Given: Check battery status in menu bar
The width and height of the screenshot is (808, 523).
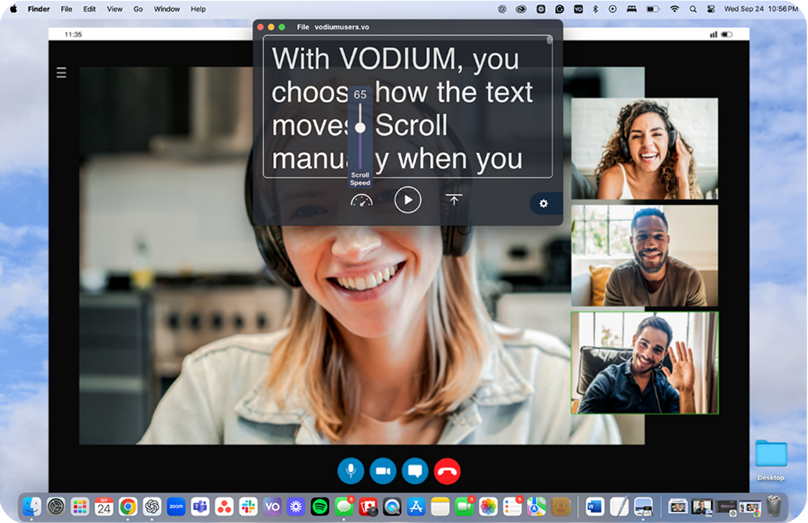Looking at the screenshot, I should tap(653, 9).
